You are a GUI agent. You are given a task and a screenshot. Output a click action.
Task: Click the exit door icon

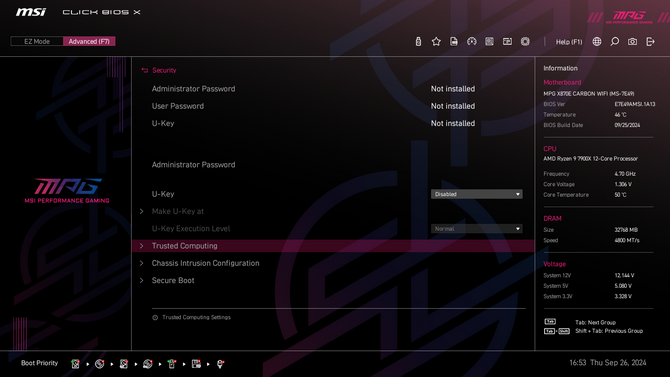pyautogui.click(x=650, y=41)
